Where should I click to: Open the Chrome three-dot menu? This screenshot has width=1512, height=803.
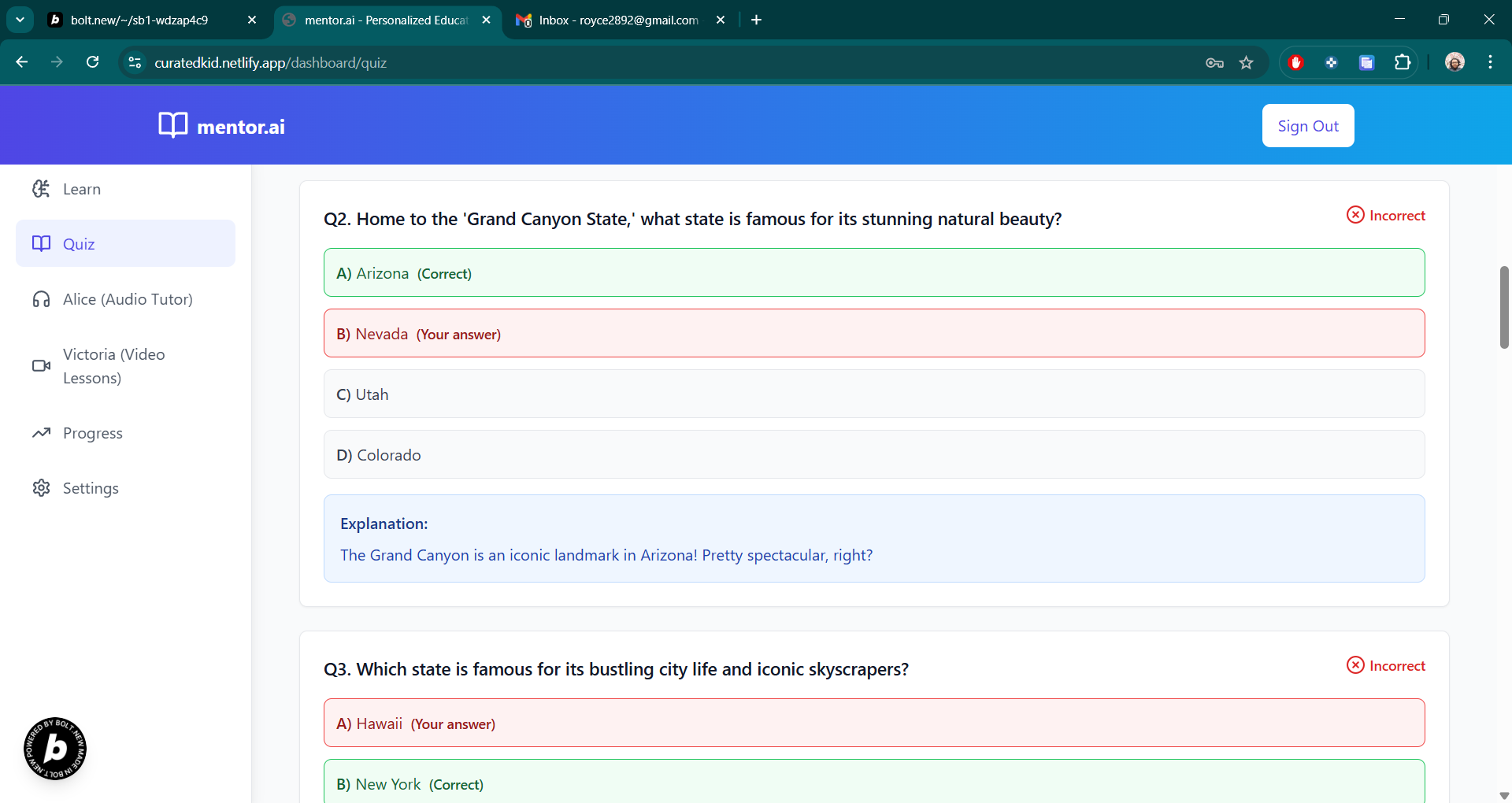coord(1490,62)
